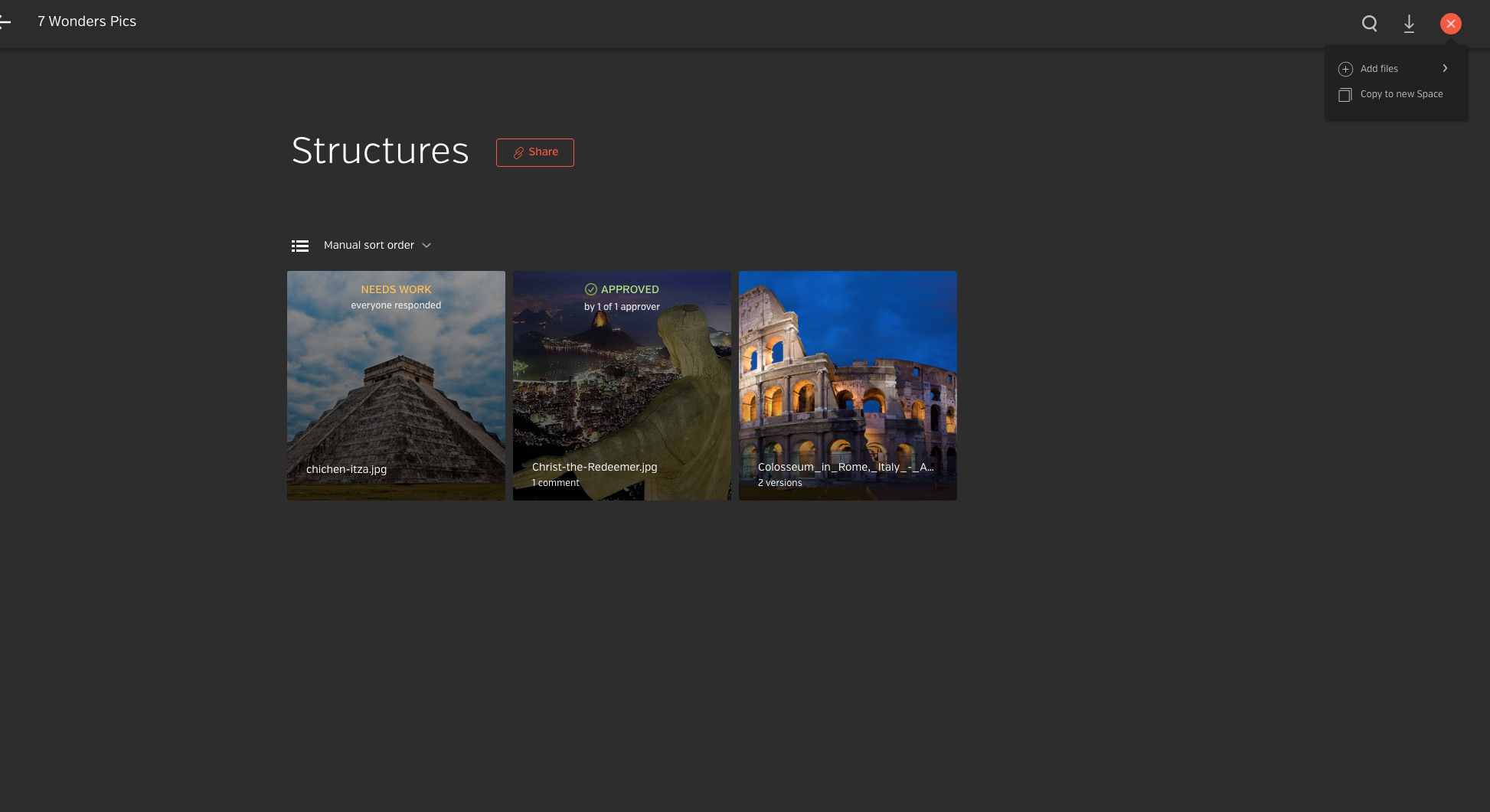Click the 7 Wonders Pics title

87,21
